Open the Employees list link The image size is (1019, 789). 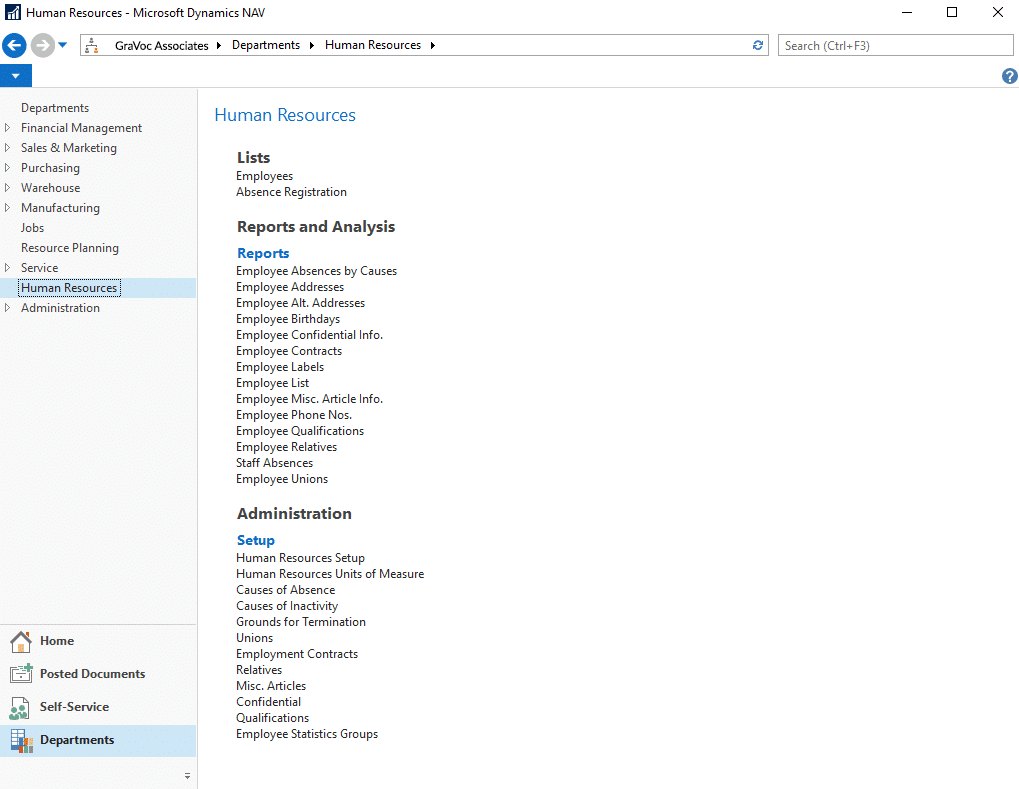click(x=264, y=176)
